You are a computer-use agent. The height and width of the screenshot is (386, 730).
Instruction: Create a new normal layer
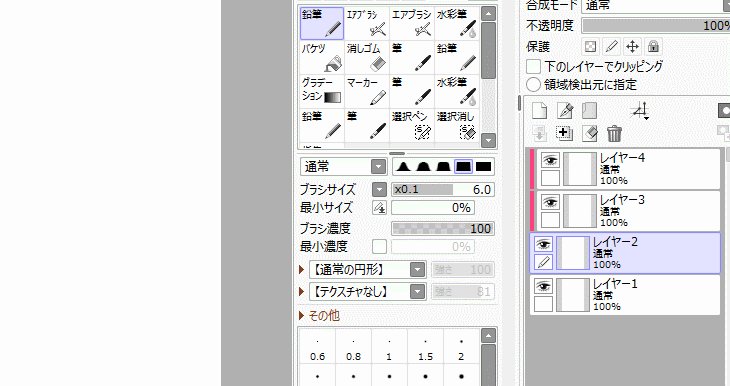point(539,111)
